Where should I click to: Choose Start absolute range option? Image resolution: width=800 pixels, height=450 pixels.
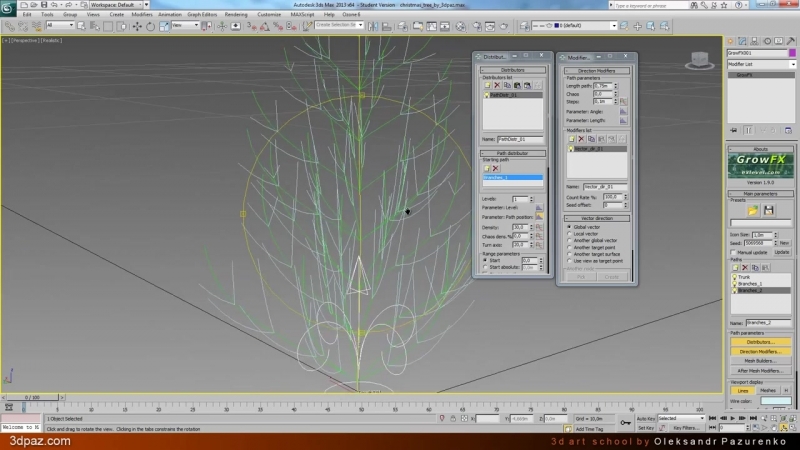click(486, 268)
